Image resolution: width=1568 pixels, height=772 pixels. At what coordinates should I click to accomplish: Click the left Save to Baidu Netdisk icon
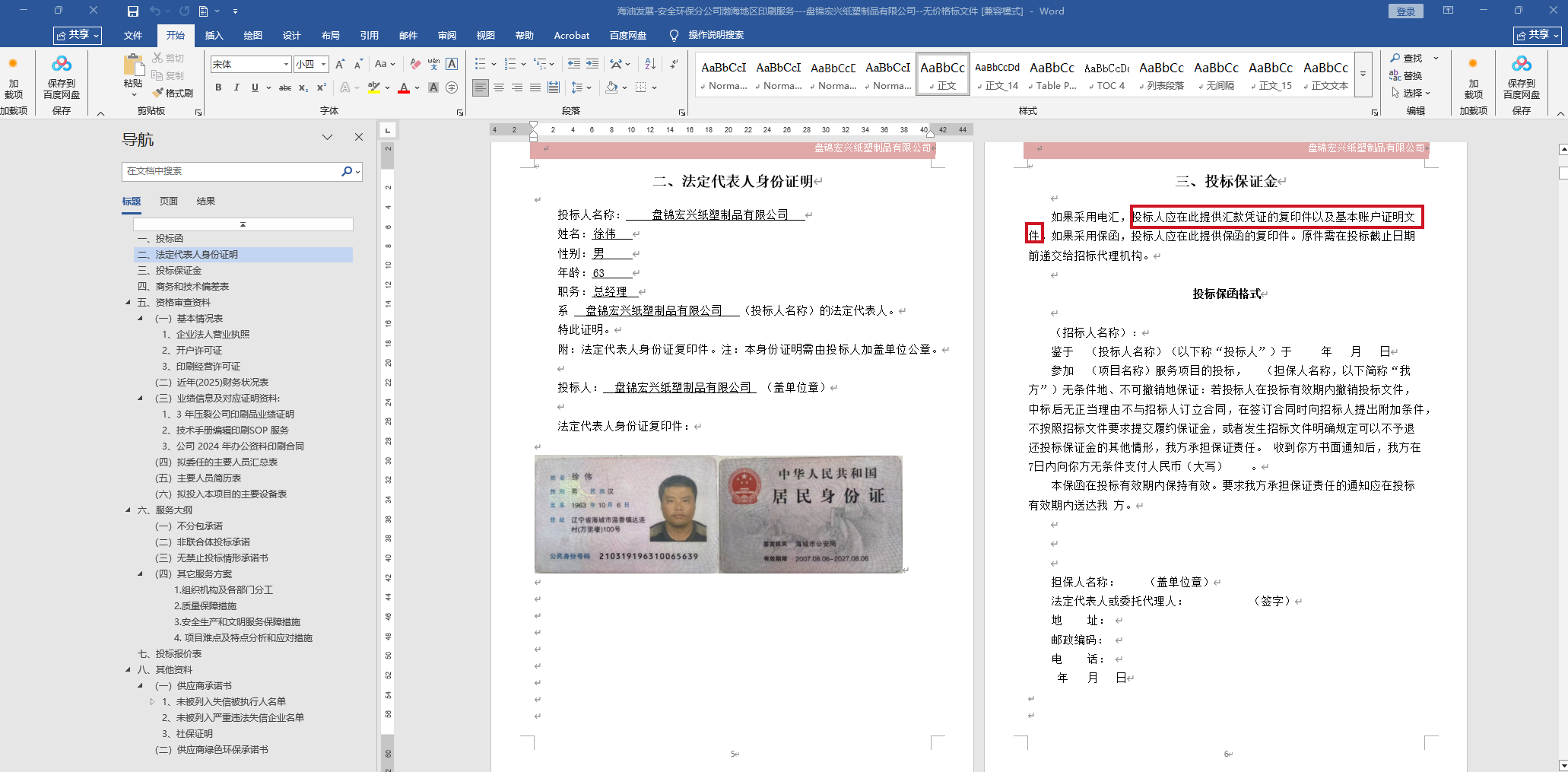tap(62, 77)
